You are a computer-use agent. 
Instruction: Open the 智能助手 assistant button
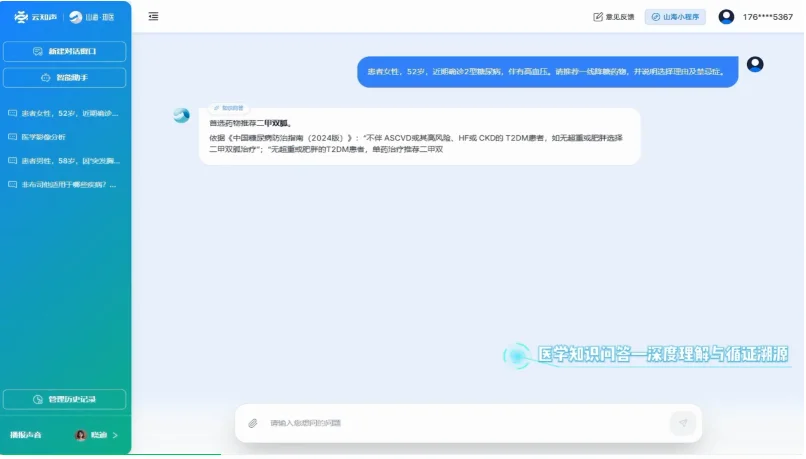(65, 78)
